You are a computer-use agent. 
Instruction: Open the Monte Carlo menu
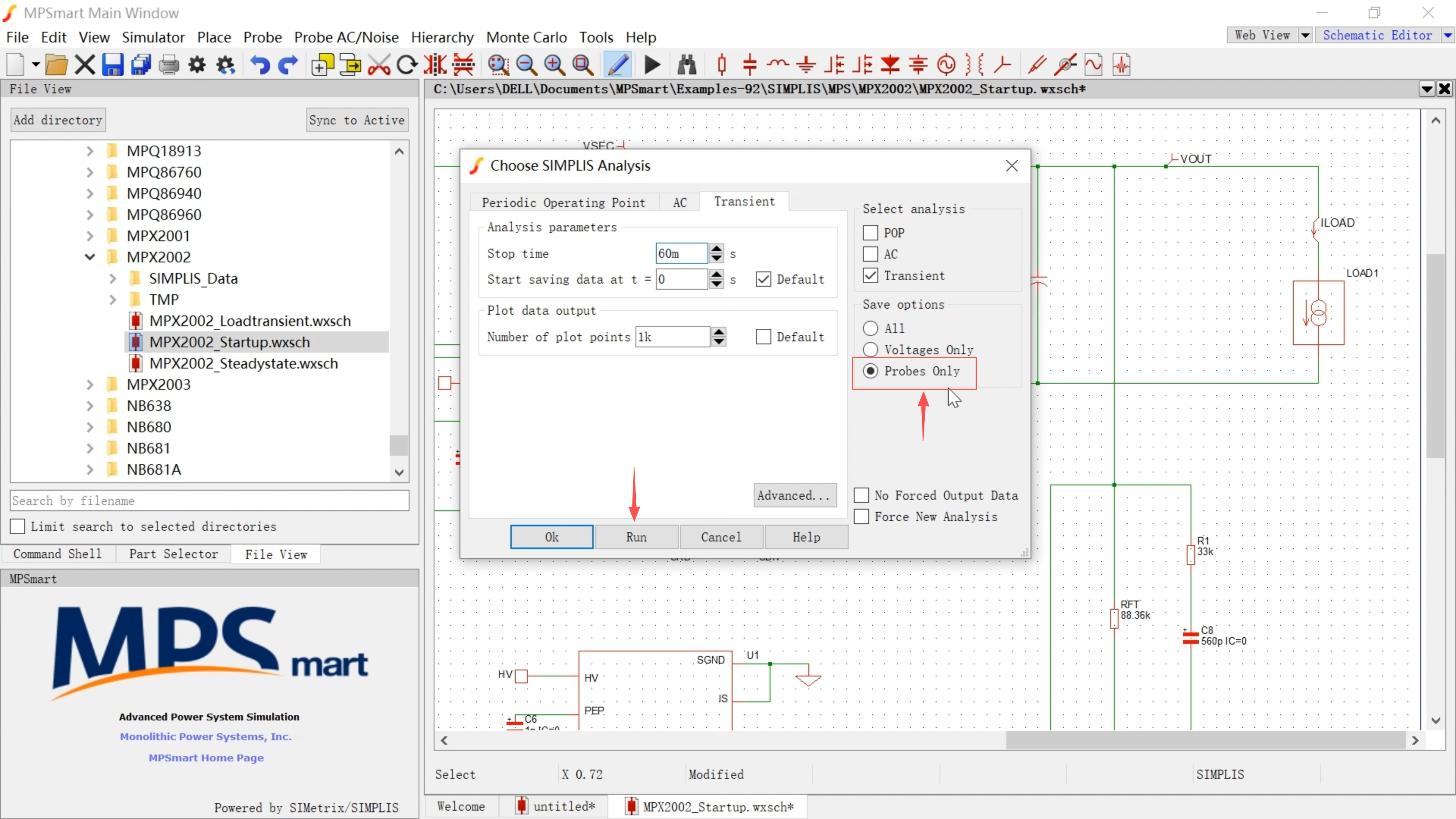point(526,37)
